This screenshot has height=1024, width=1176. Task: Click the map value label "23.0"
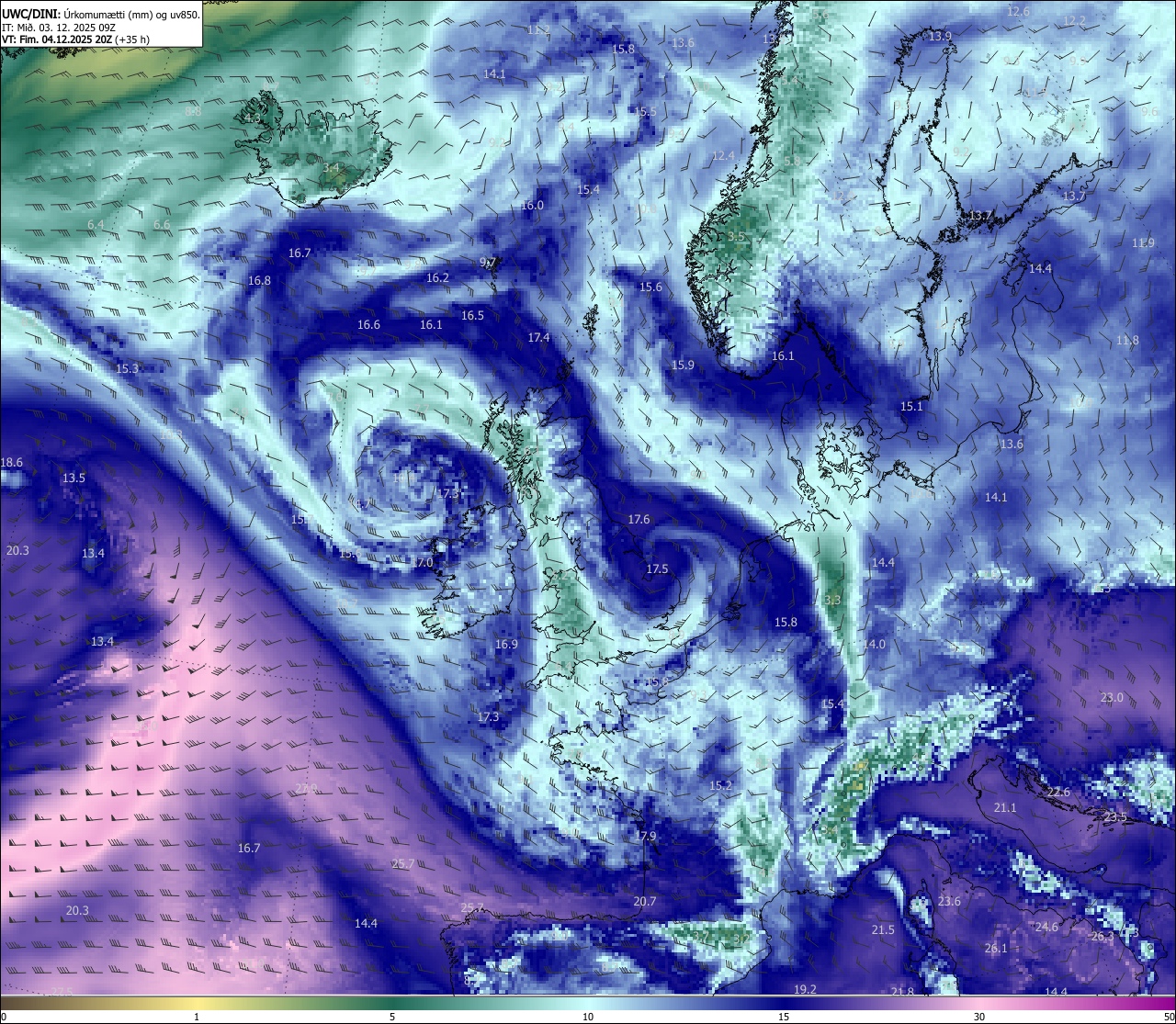coord(1112,698)
